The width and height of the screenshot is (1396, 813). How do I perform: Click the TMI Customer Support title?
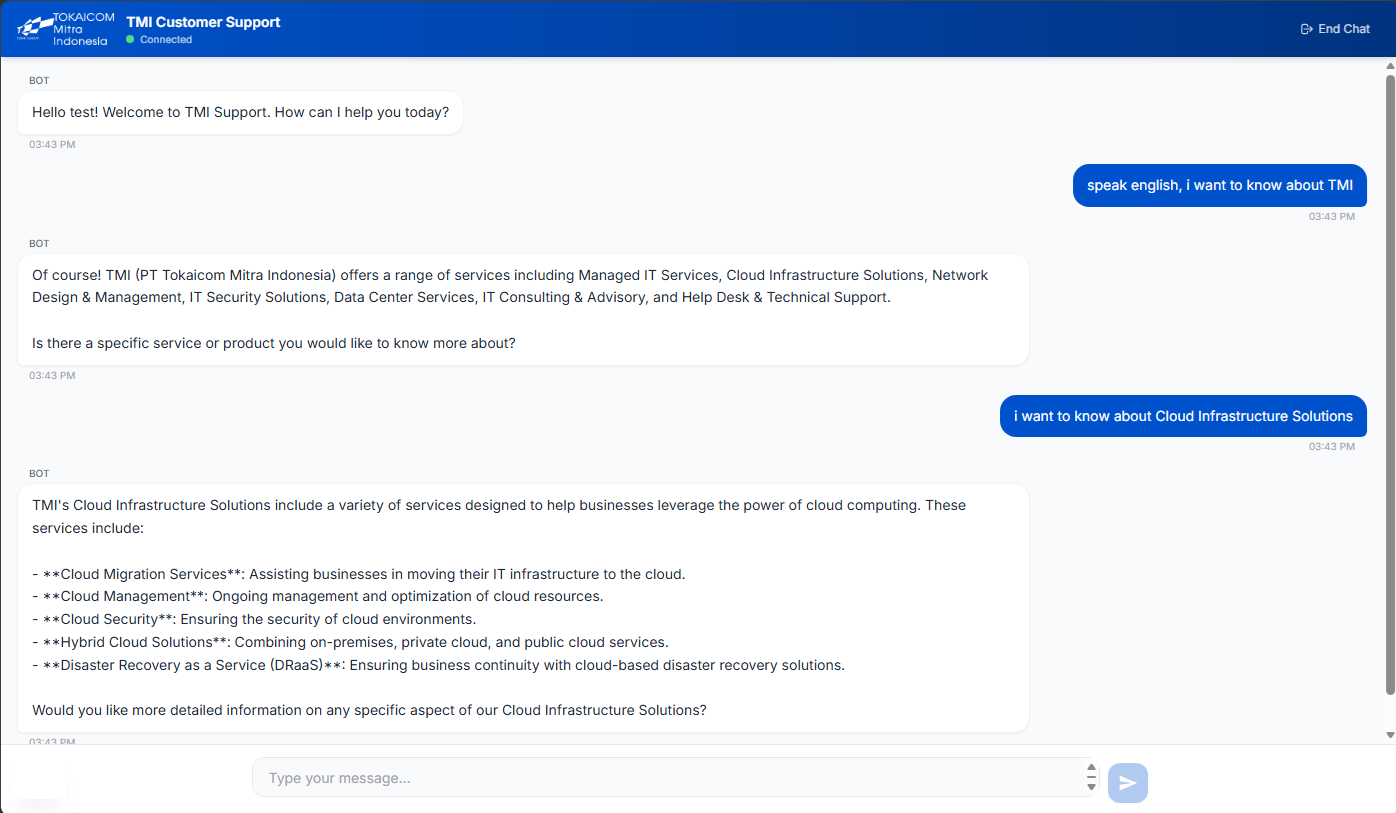[203, 22]
